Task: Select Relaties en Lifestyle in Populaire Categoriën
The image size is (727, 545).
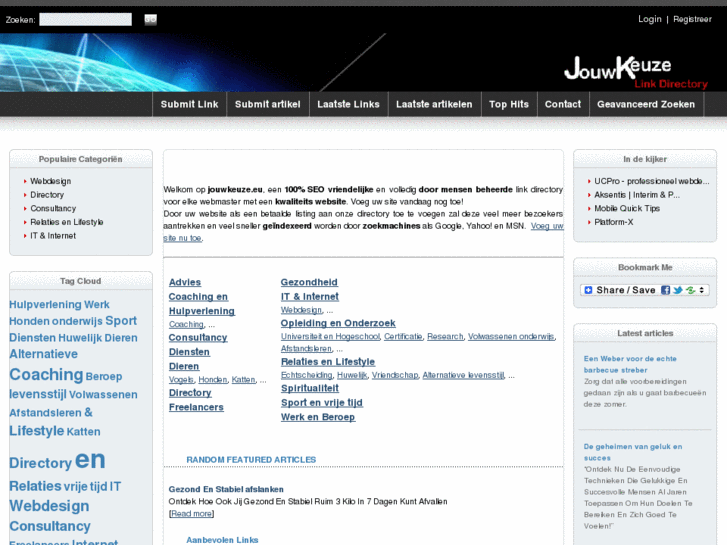Action: click(67, 222)
